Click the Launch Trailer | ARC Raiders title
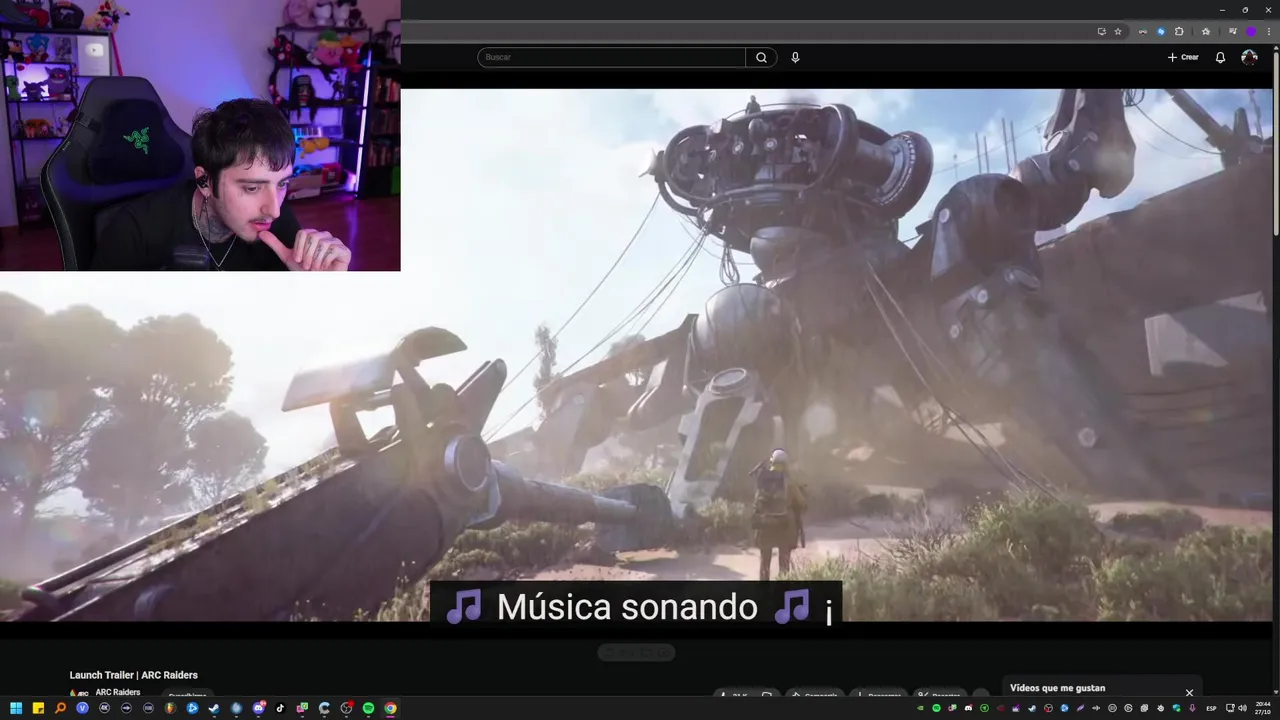 133,675
